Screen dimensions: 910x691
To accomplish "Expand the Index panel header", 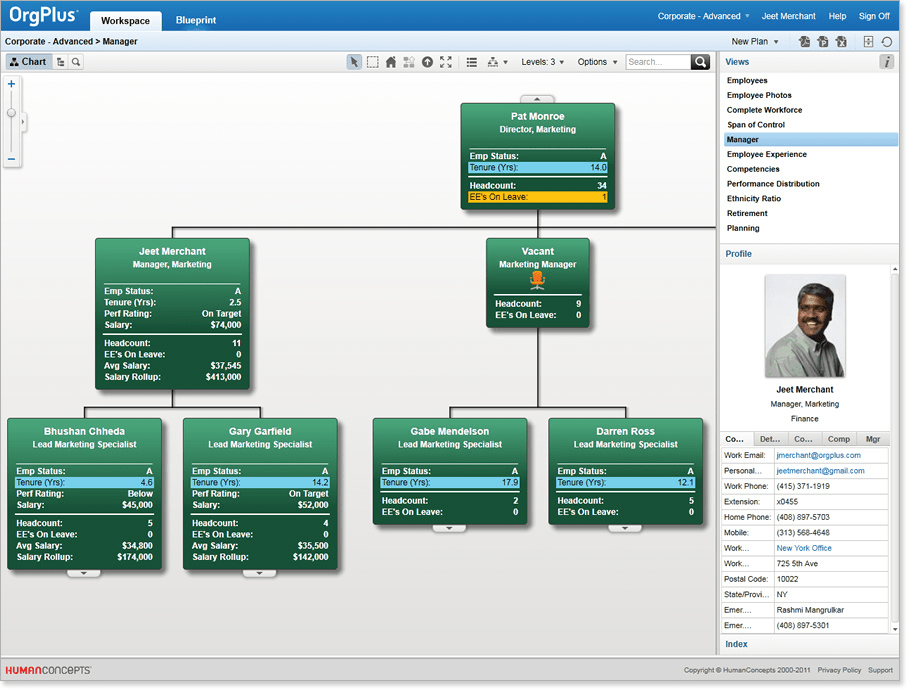I will pyautogui.click(x=808, y=644).
